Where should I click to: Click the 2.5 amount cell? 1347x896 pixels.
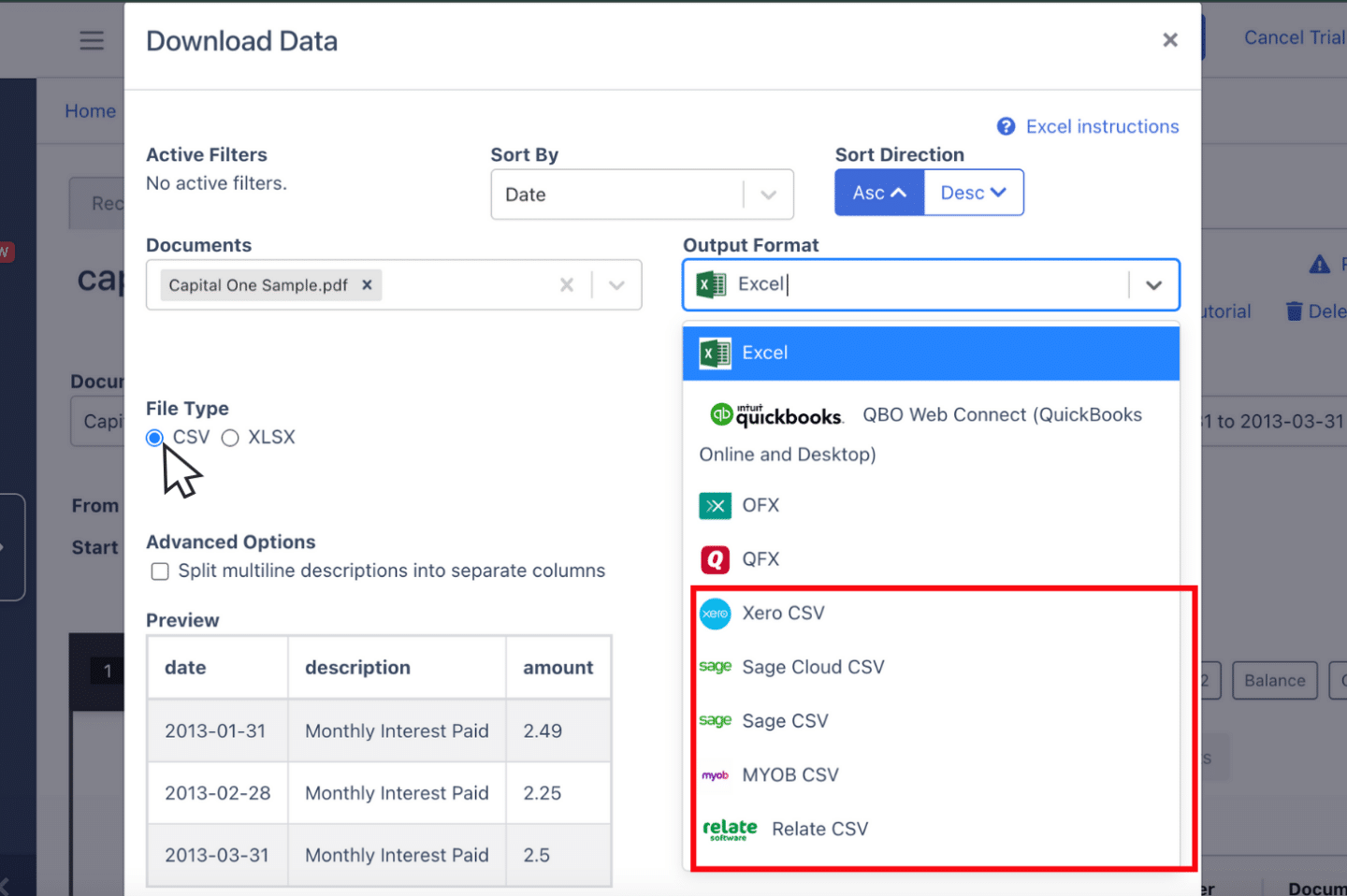558,855
